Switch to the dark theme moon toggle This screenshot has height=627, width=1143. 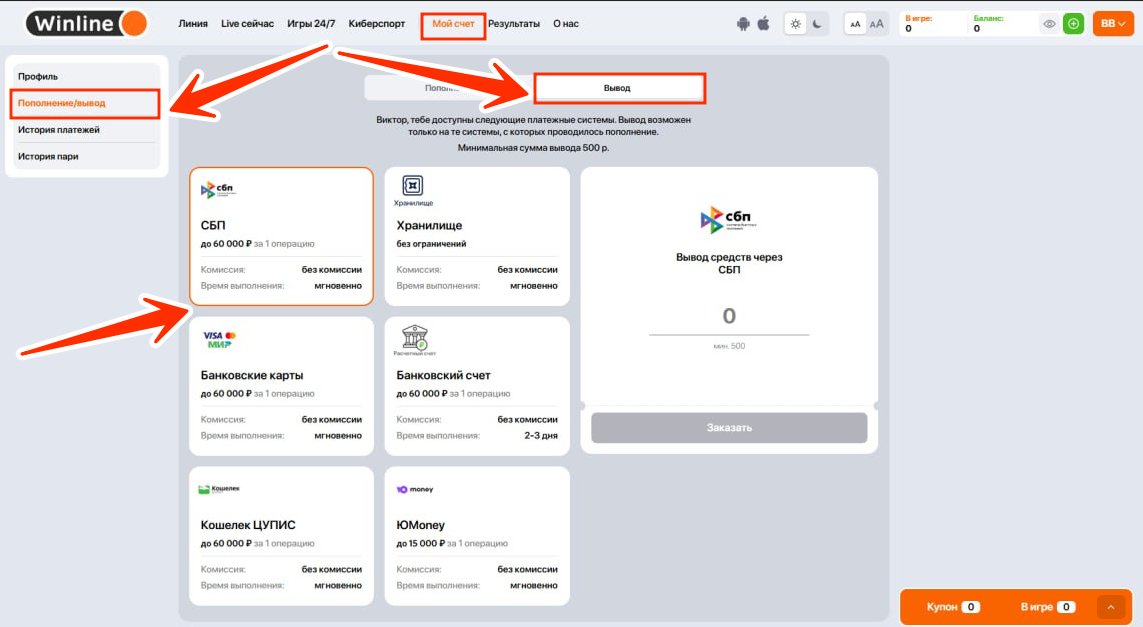pyautogui.click(x=817, y=24)
